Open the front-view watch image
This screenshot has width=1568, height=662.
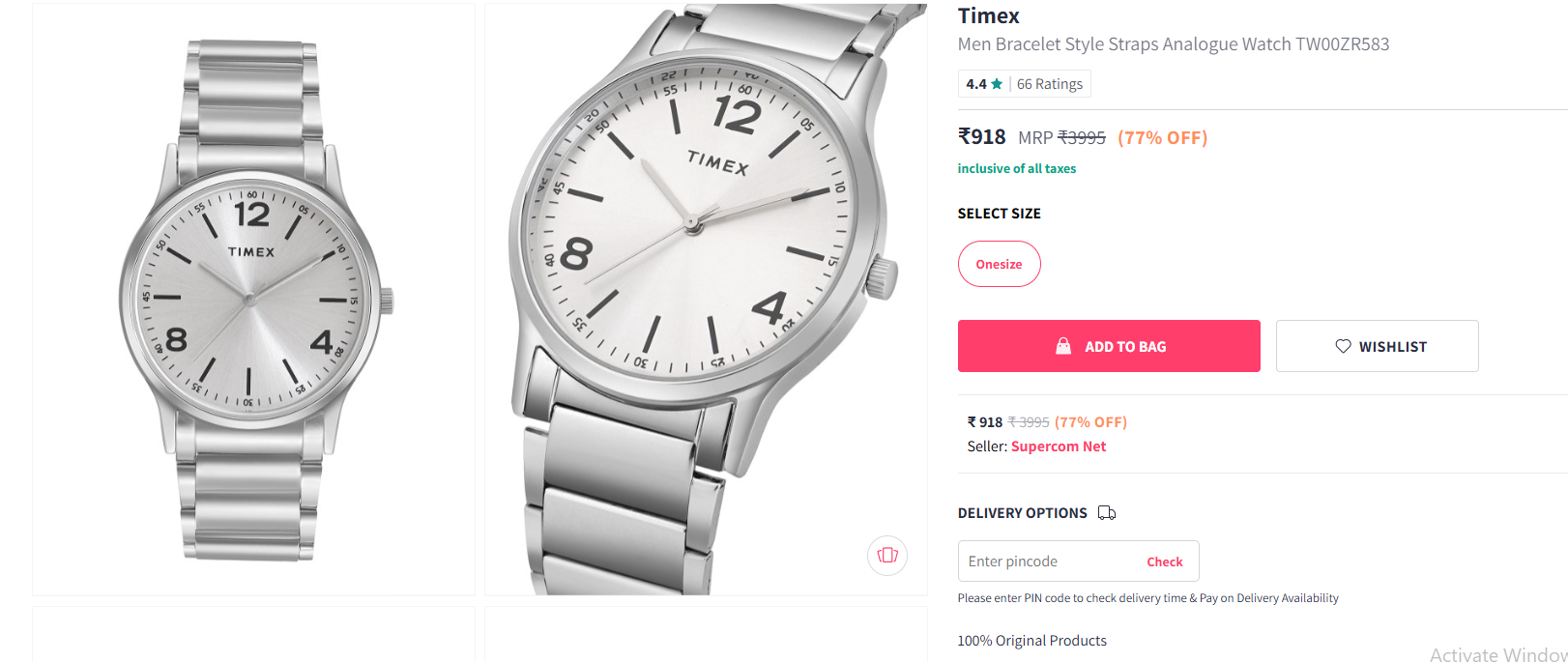253,300
